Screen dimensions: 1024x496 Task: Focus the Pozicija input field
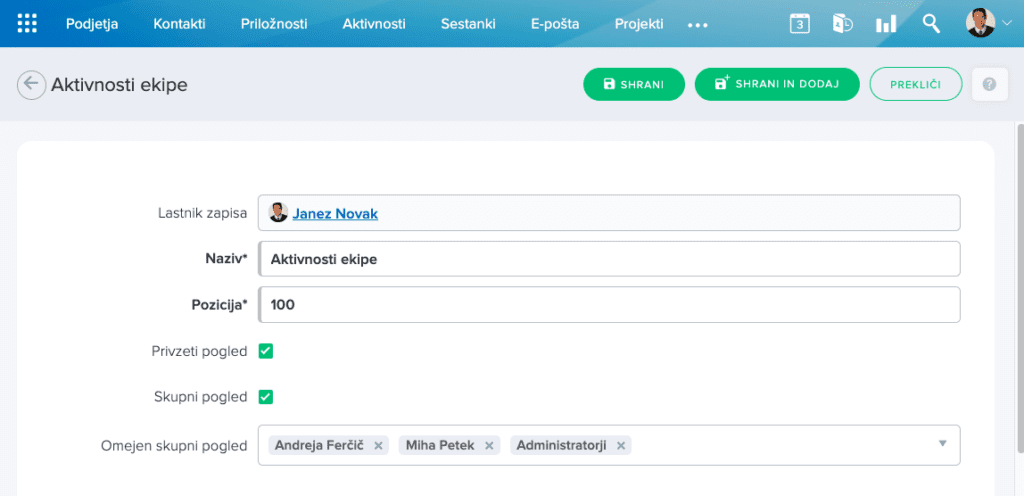609,304
